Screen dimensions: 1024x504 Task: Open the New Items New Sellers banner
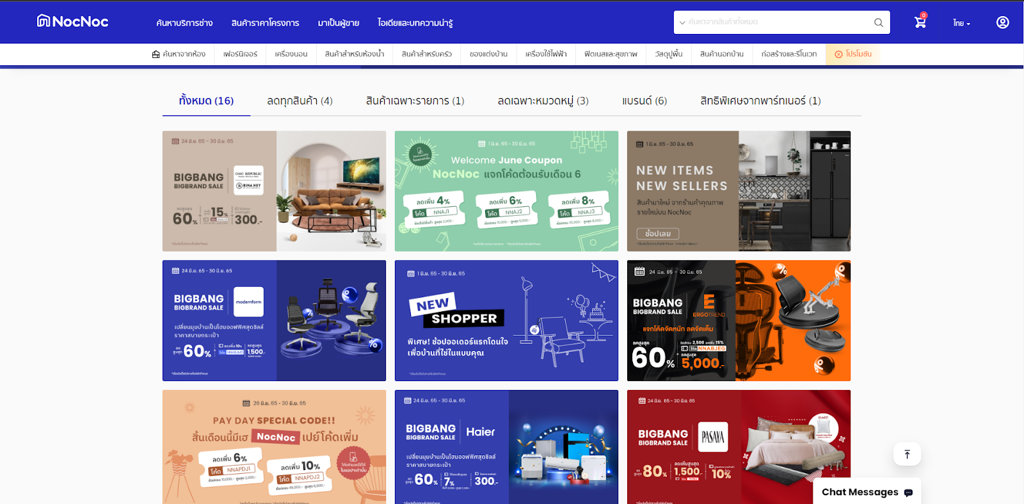click(739, 191)
